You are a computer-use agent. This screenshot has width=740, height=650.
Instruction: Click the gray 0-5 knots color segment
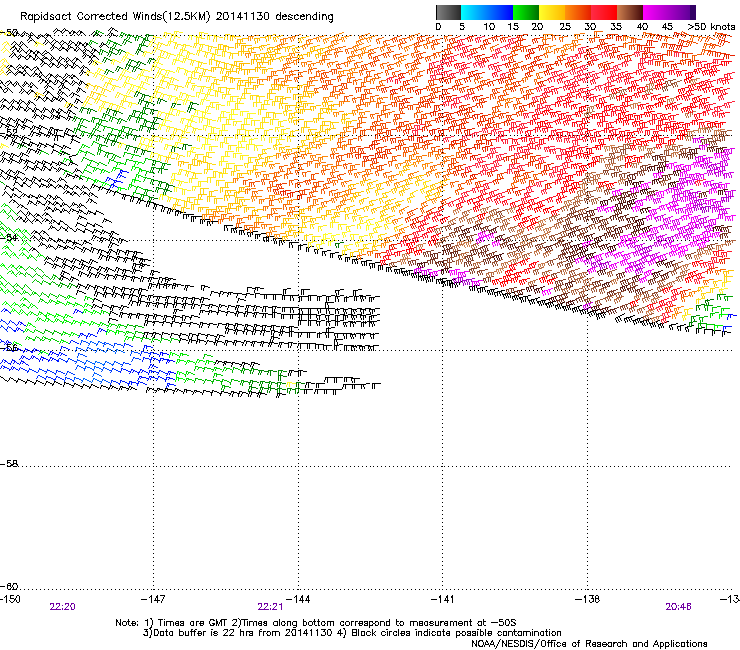(448, 12)
